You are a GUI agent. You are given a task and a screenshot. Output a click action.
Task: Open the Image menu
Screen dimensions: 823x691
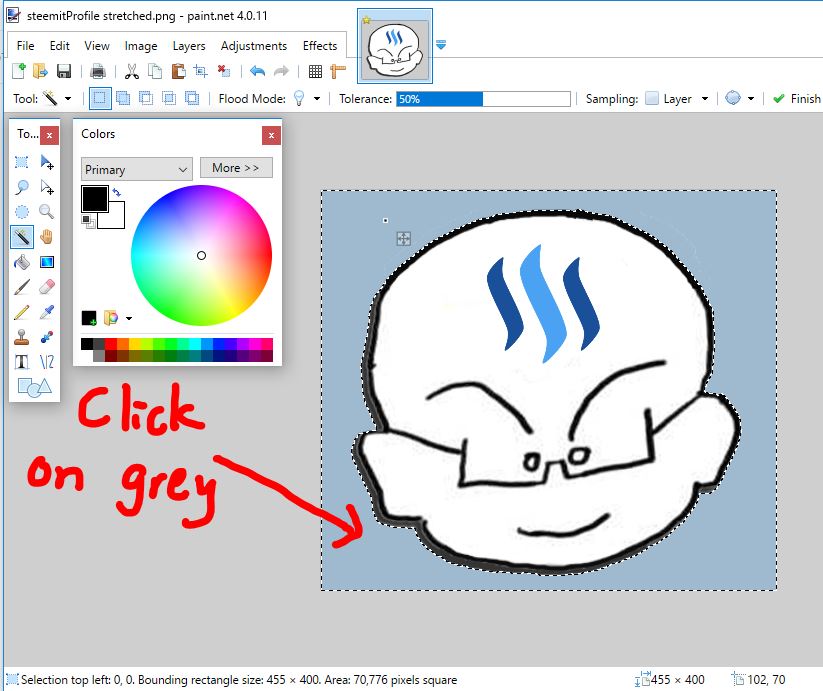tap(141, 46)
